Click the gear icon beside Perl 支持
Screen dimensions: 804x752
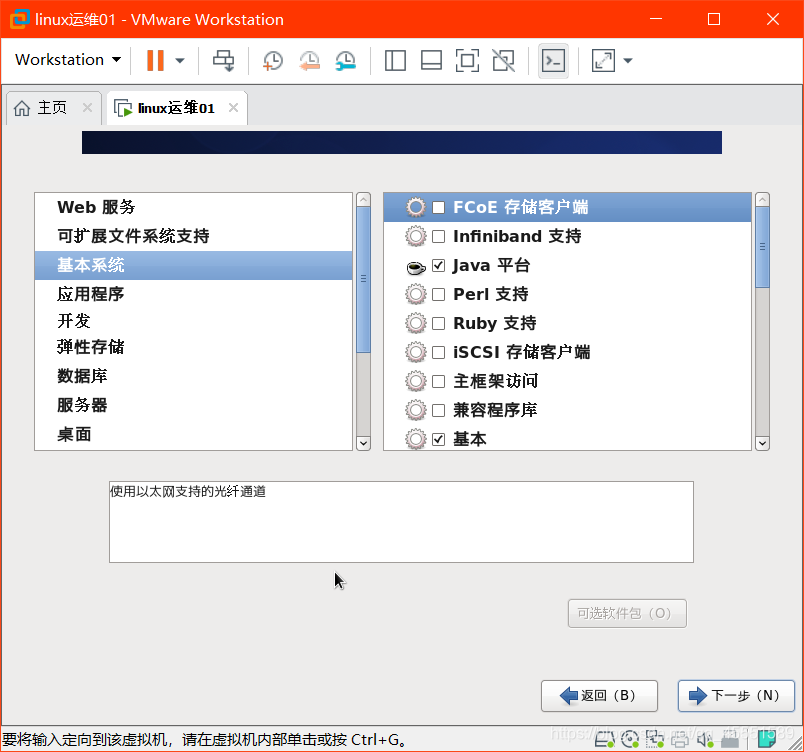[416, 294]
